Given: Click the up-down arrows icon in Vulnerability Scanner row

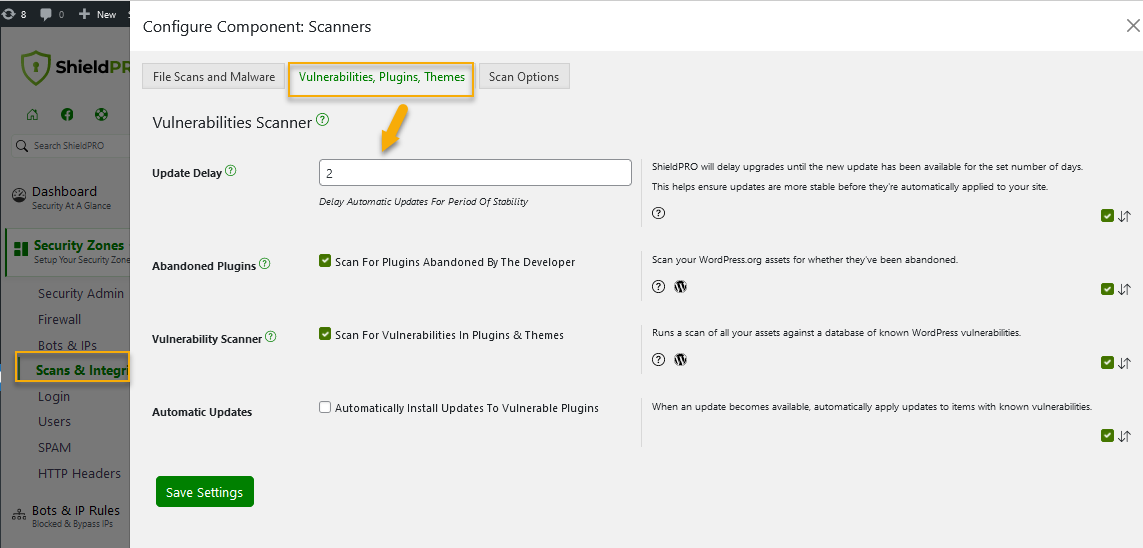Looking at the screenshot, I should [1124, 363].
